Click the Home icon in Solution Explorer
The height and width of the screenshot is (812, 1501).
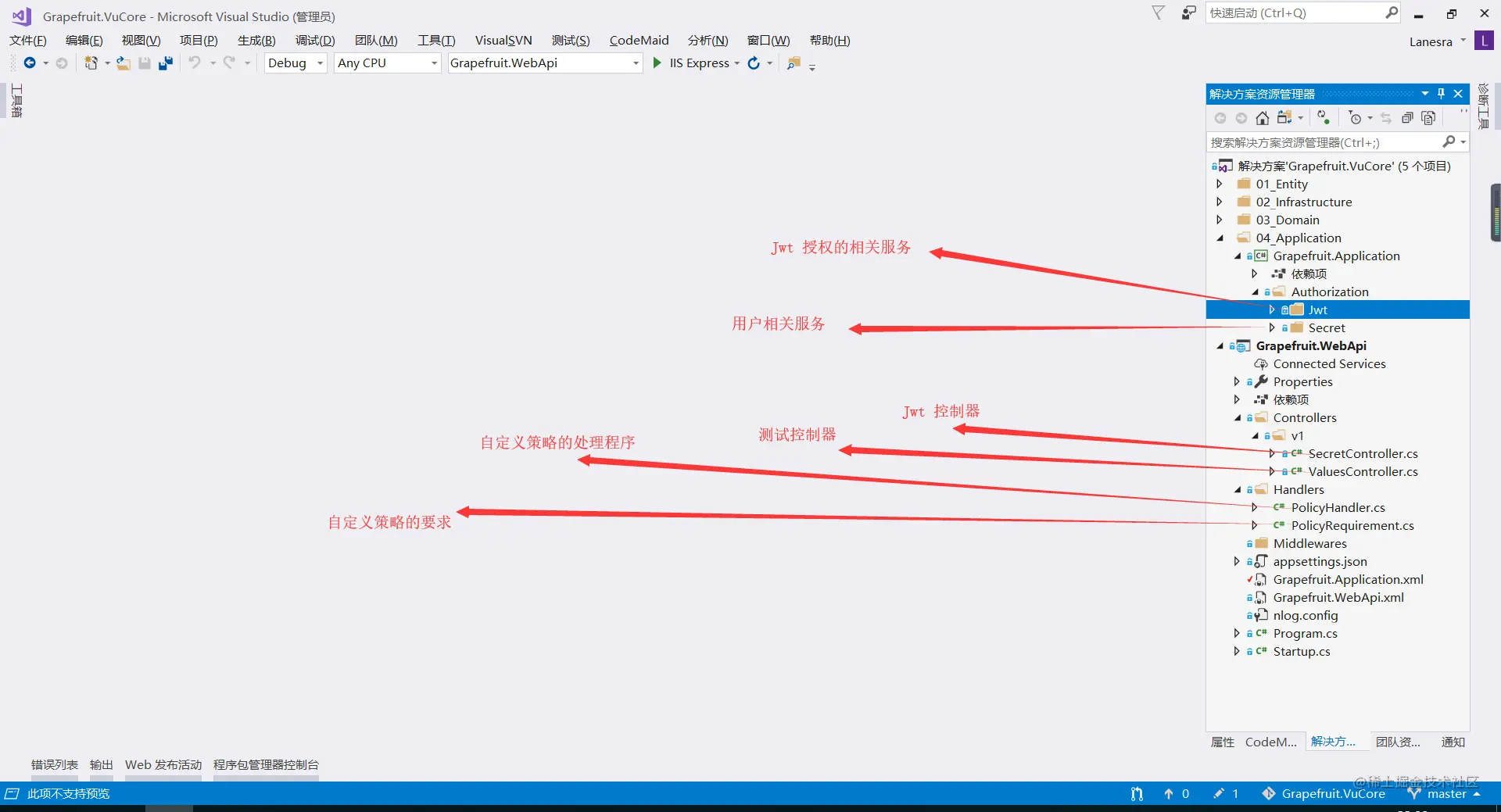click(x=1262, y=118)
